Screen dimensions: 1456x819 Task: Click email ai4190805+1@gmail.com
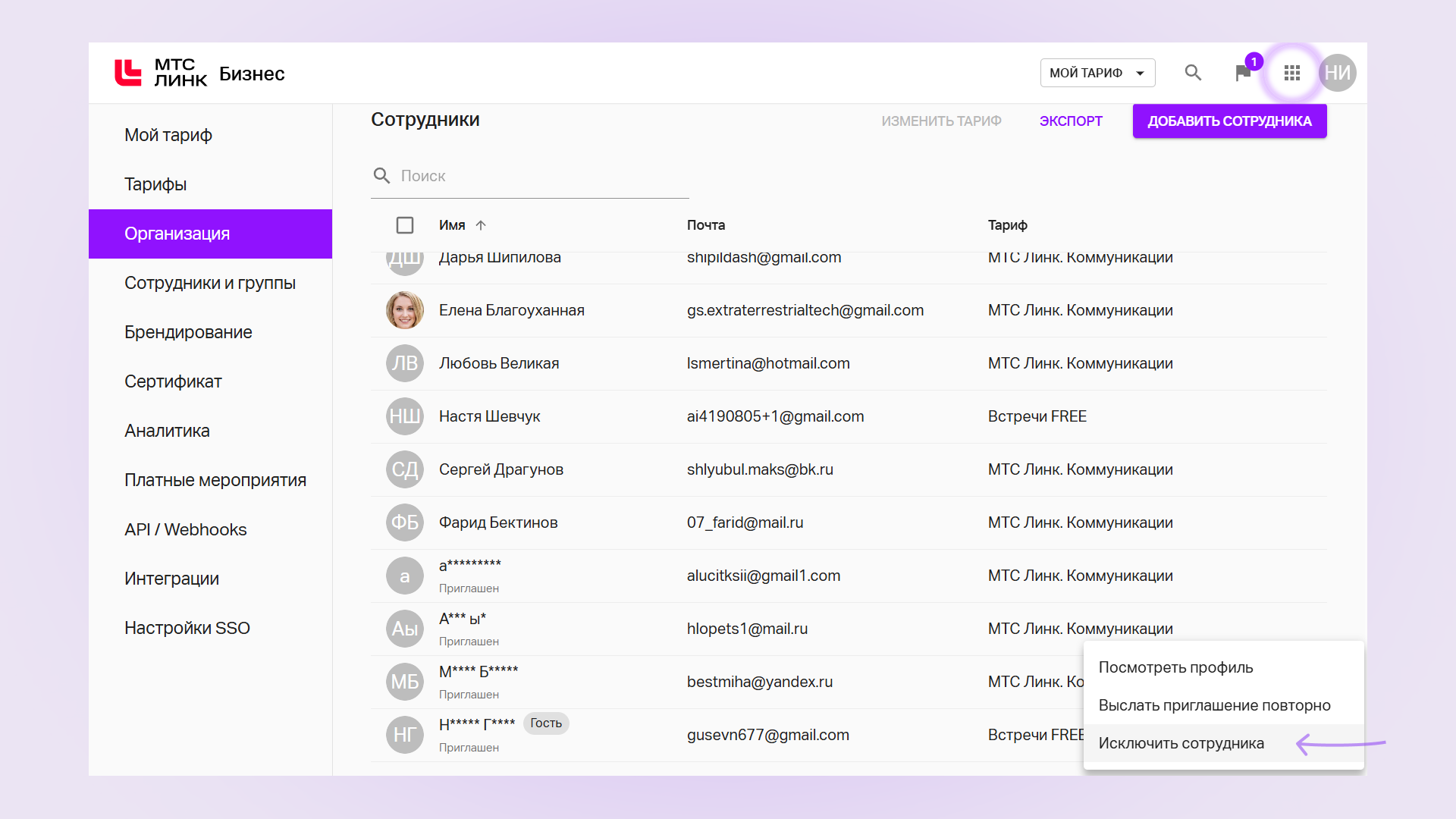click(776, 416)
